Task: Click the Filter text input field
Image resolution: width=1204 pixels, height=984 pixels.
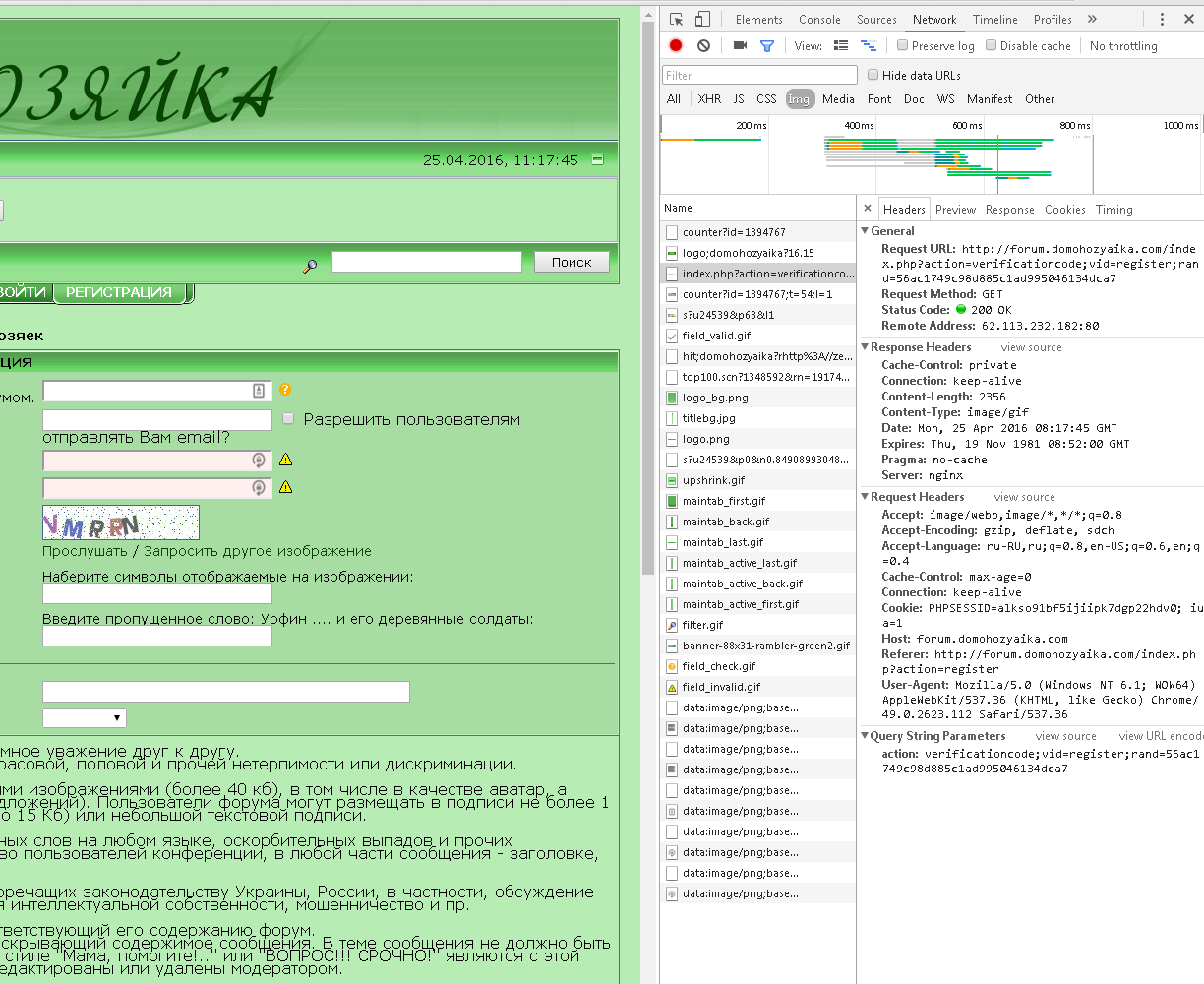Action: (759, 75)
